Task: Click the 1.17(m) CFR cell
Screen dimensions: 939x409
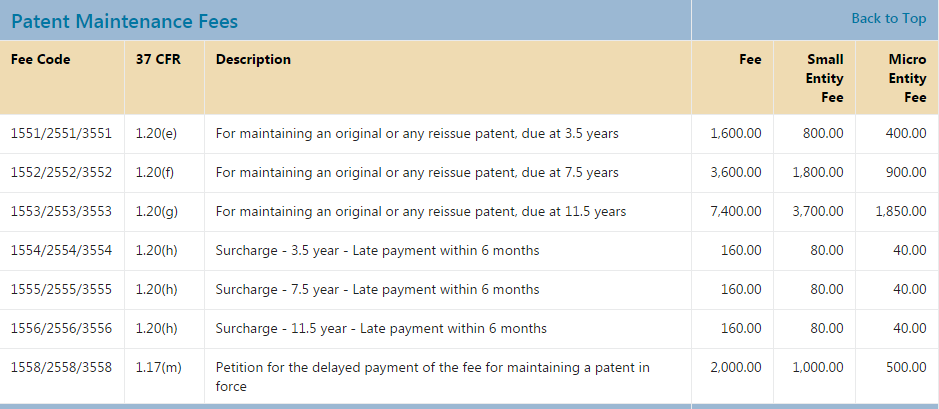Action: pyautogui.click(x=159, y=367)
